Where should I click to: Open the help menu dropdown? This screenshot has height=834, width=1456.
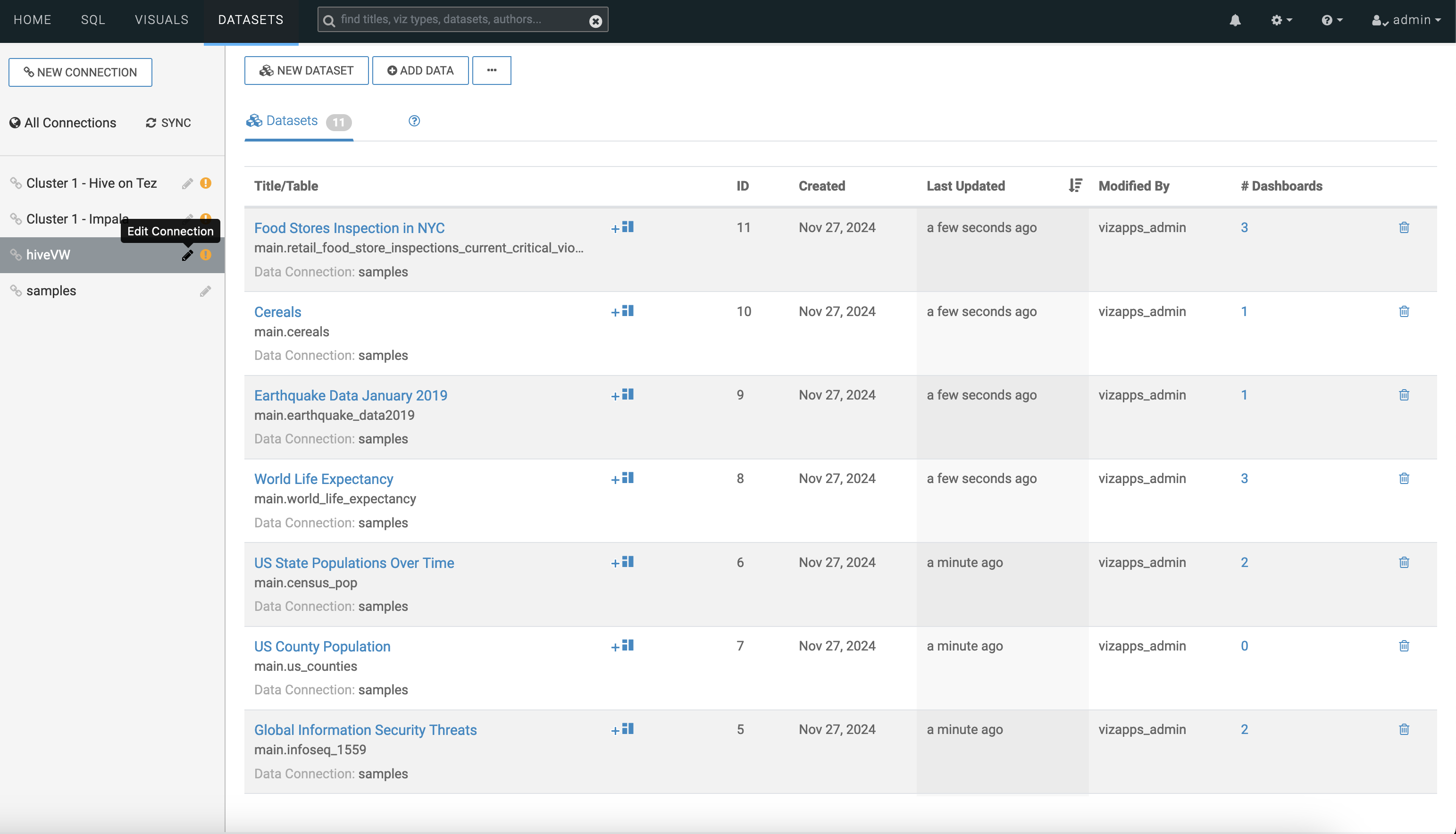(1331, 21)
